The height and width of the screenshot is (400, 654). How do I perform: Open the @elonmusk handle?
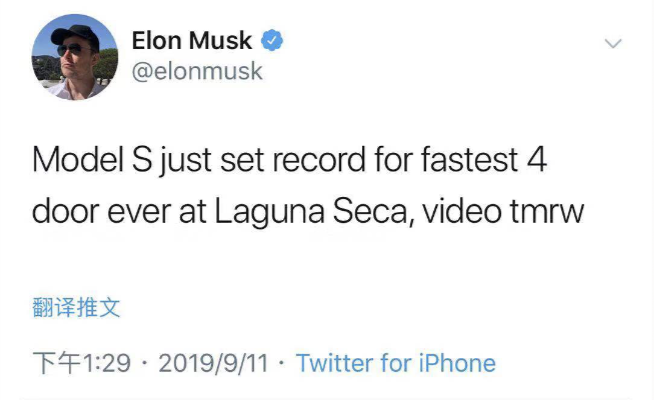(x=197, y=71)
